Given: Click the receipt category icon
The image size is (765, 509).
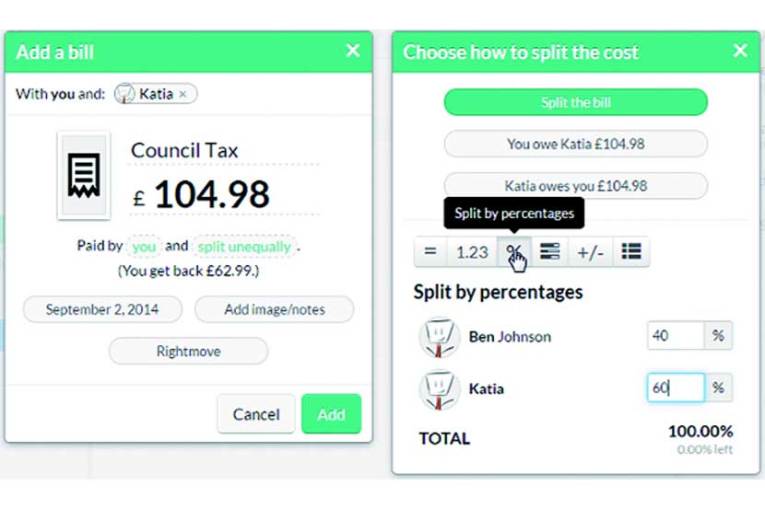Looking at the screenshot, I should point(84,176).
